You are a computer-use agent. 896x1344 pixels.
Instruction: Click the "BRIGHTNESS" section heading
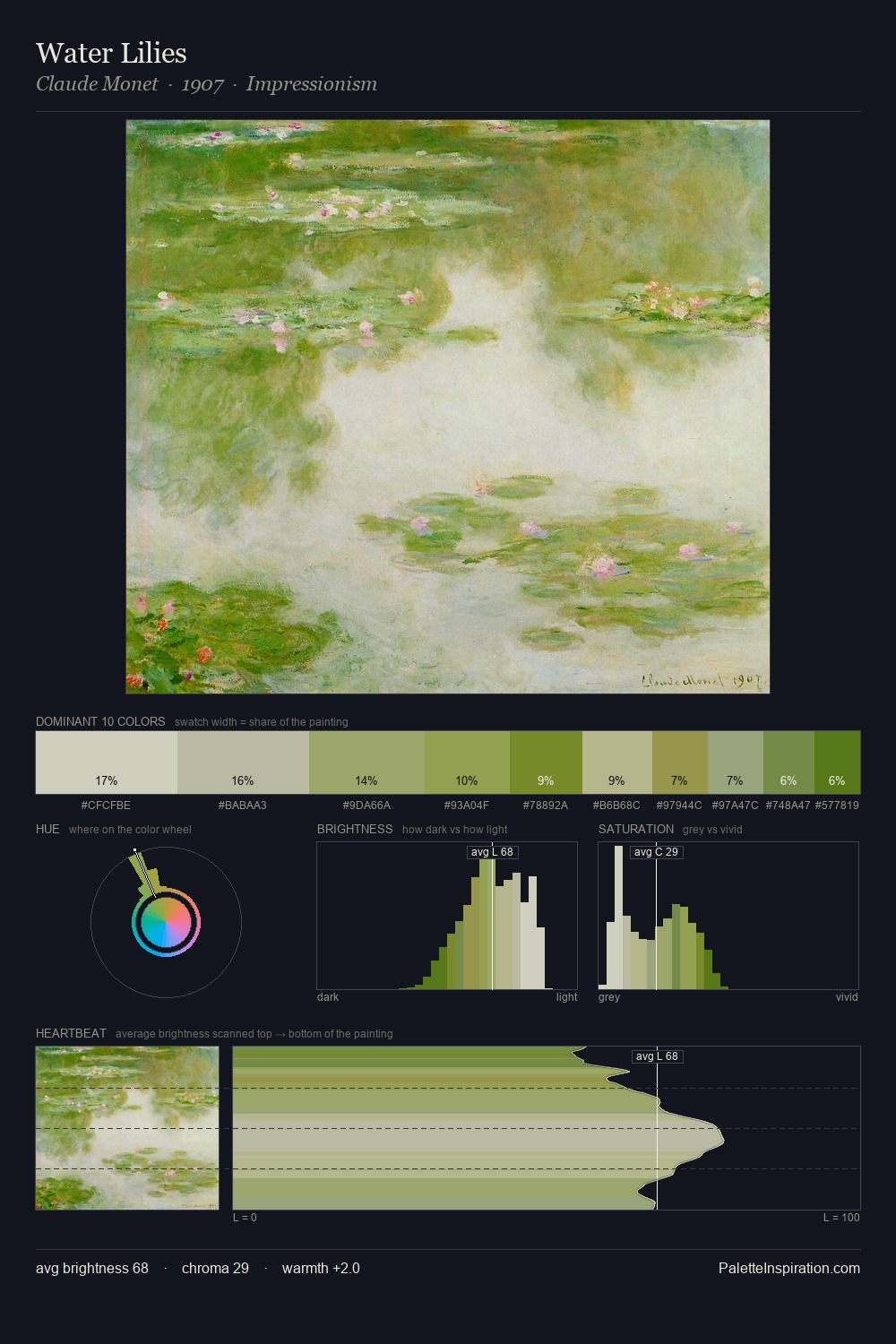click(355, 829)
